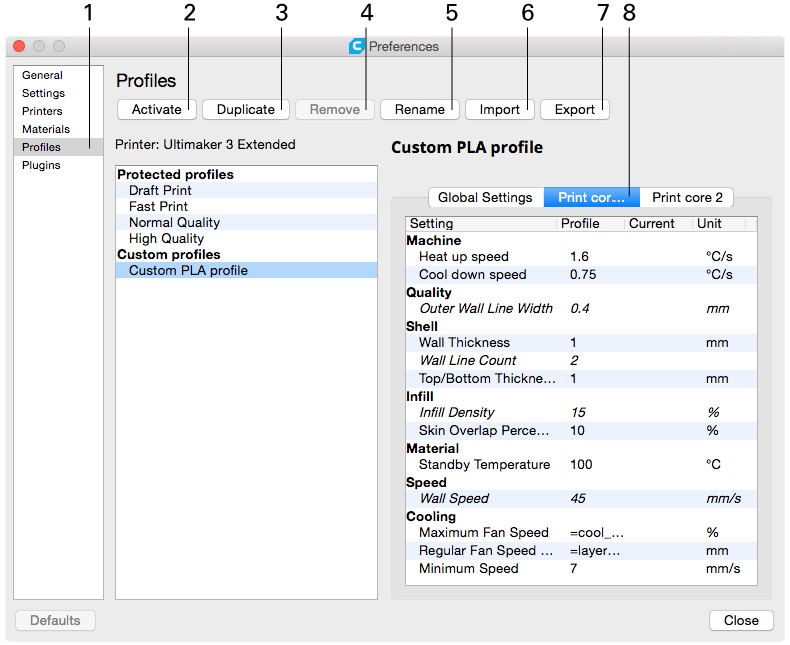This screenshot has height=645, width=790.
Task: Restore settings with Defaults button
Action: (55, 620)
